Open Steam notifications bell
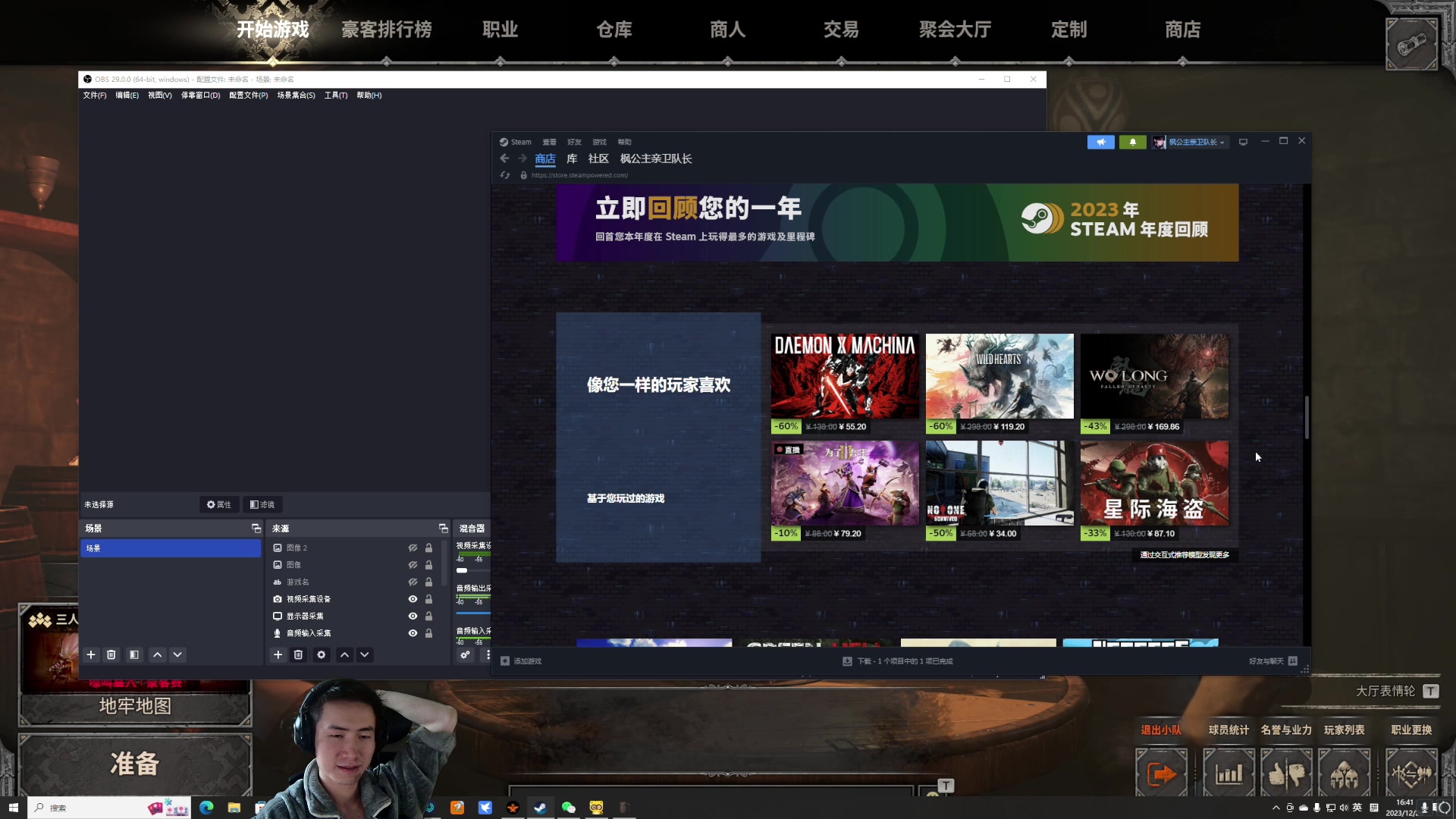This screenshot has width=1456, height=819. tap(1133, 142)
